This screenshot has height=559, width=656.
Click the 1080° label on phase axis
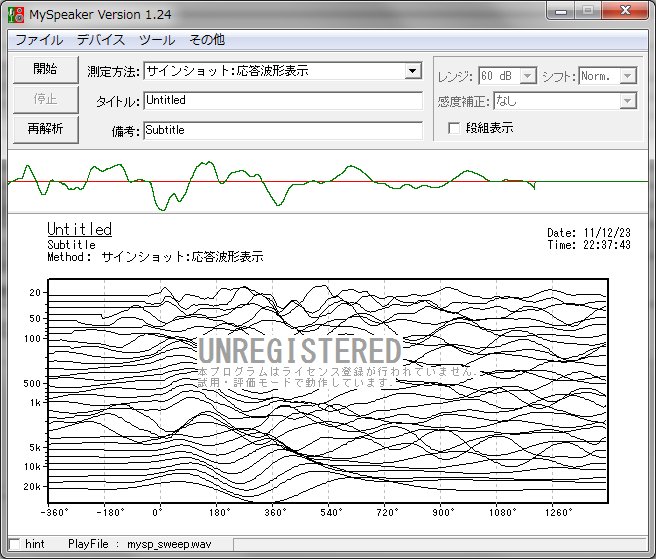click(x=502, y=513)
